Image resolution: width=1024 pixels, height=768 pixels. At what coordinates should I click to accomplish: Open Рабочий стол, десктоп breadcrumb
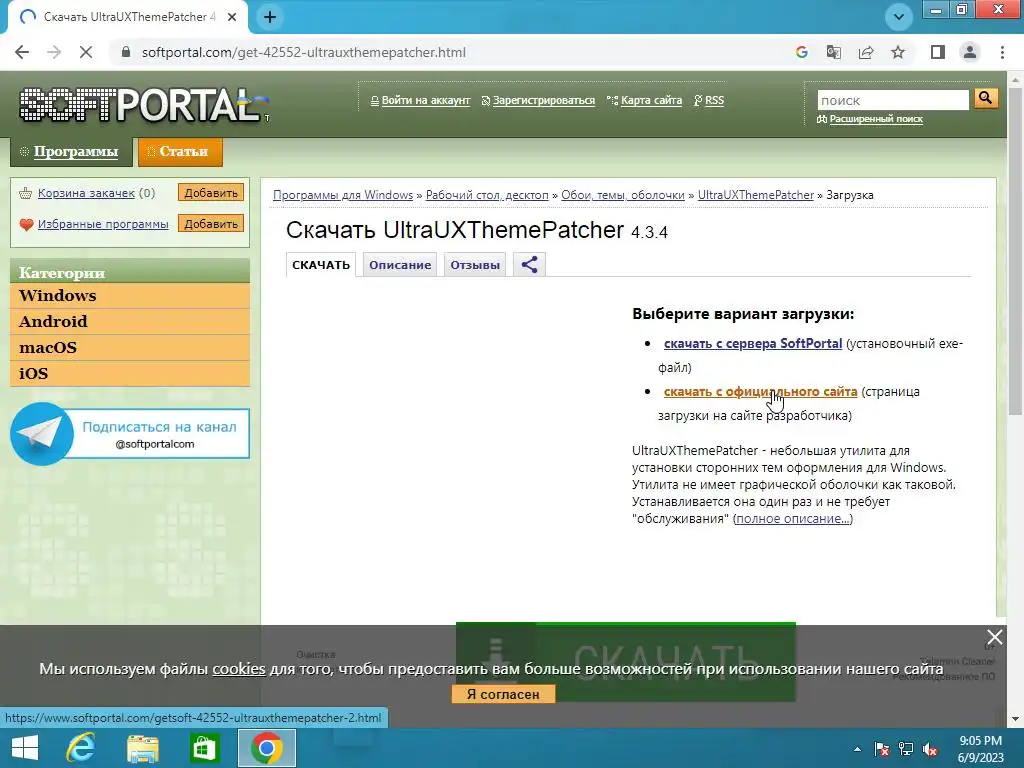[487, 195]
